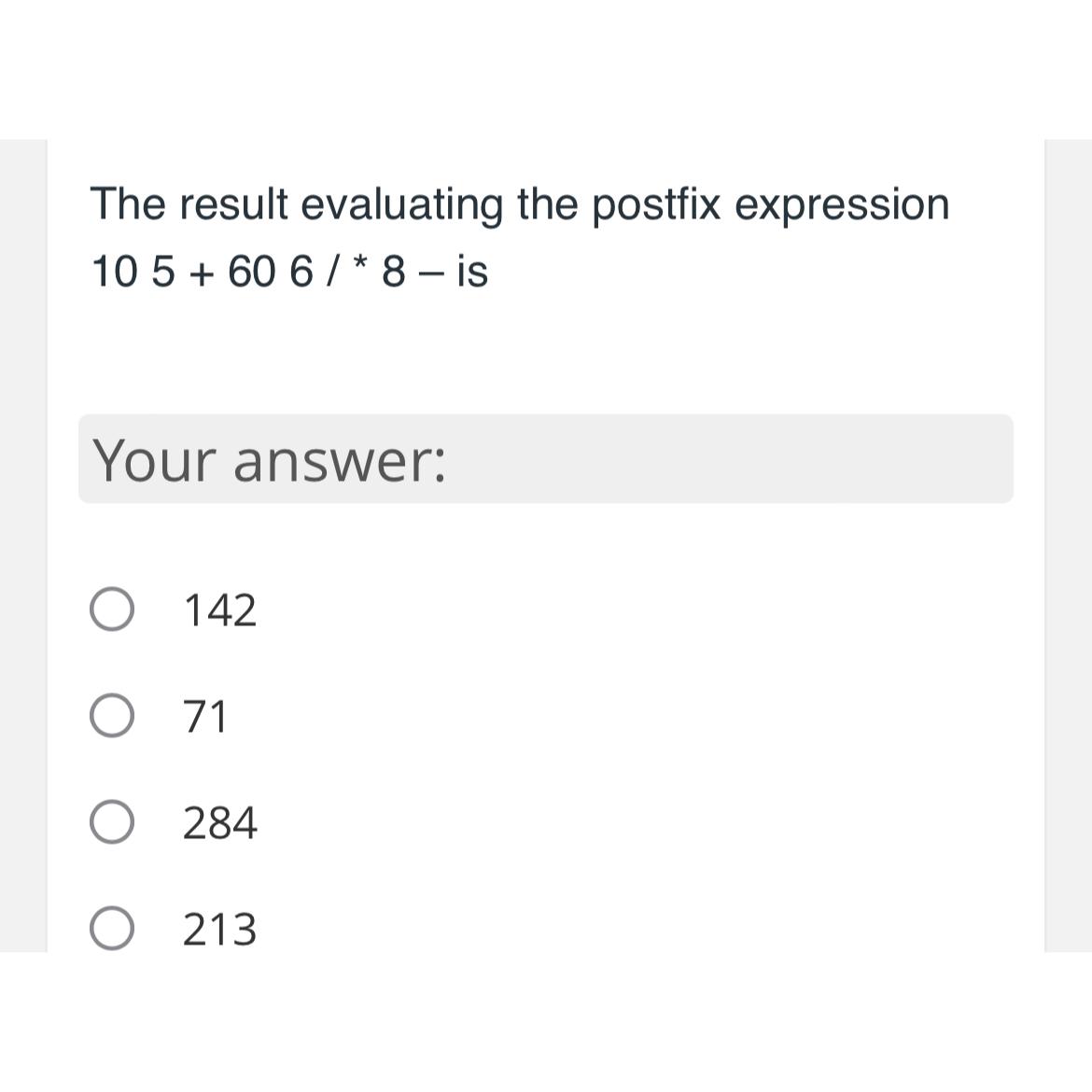Click the answer label 142

[219, 609]
